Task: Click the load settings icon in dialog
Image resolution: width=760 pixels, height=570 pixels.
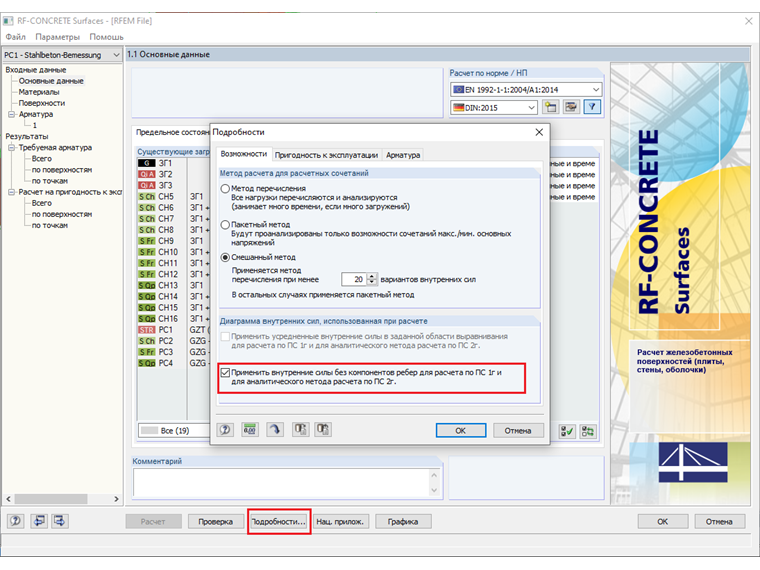Action: tap(301, 430)
